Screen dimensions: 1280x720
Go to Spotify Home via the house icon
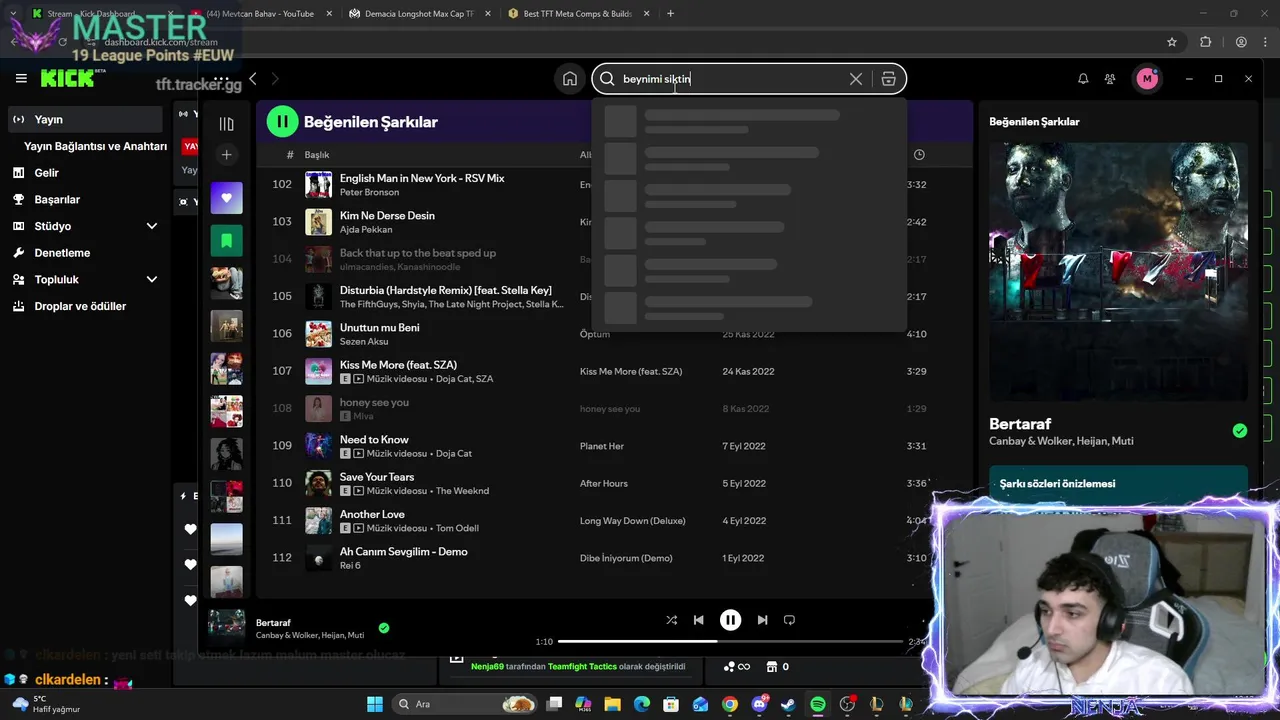(x=569, y=79)
